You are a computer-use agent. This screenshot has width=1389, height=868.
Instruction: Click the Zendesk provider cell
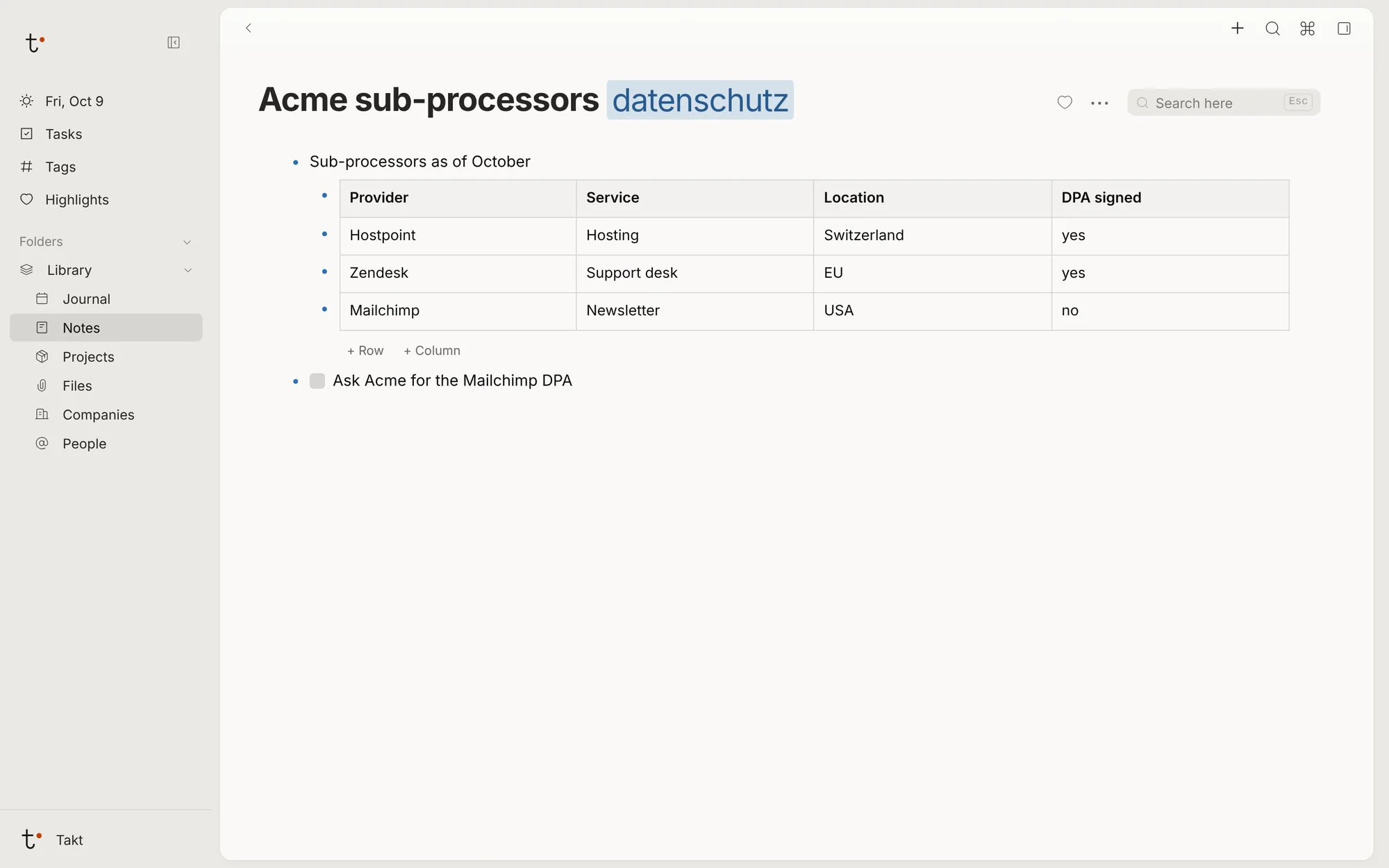(458, 274)
